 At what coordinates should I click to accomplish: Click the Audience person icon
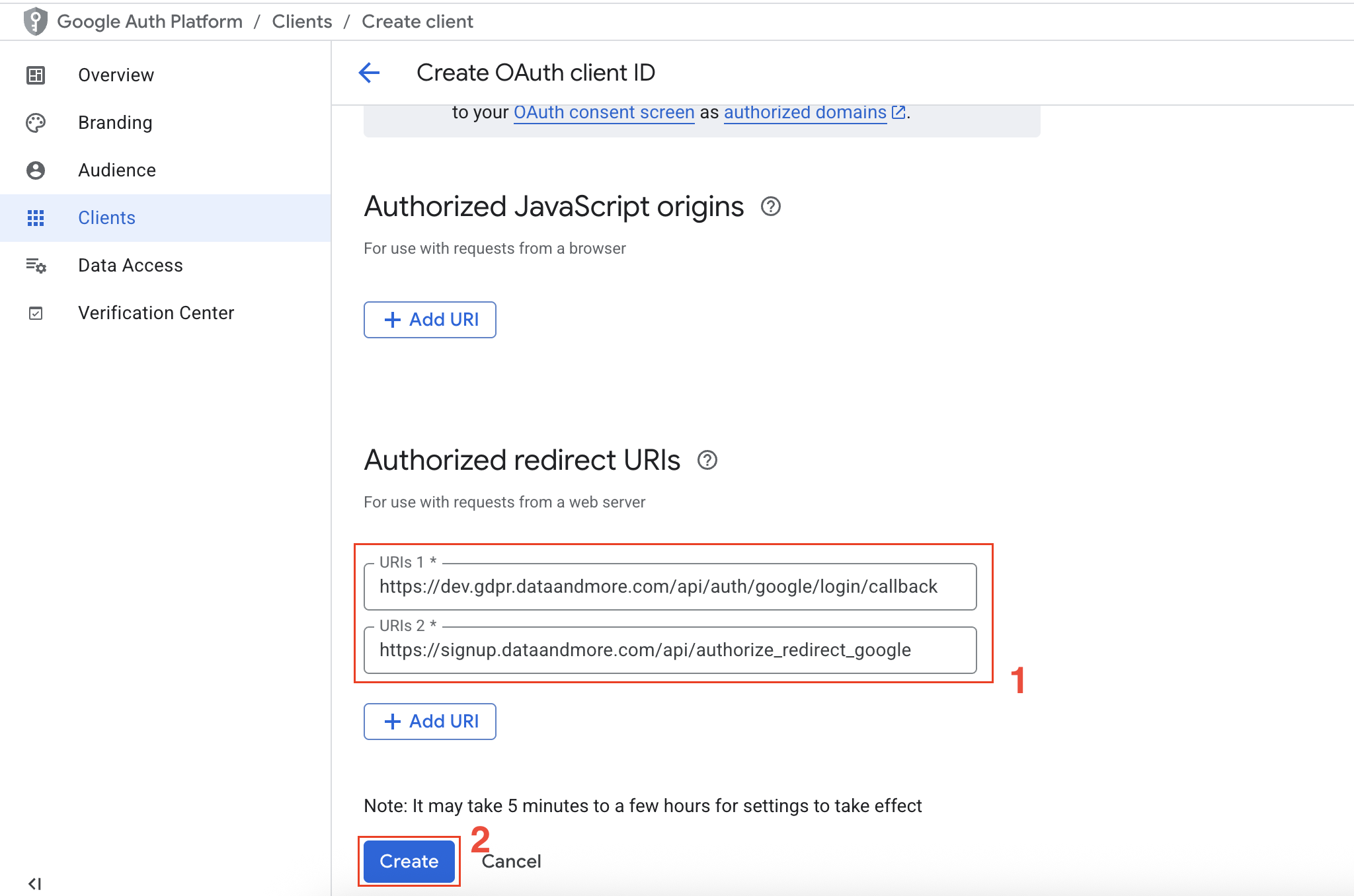tap(36, 170)
